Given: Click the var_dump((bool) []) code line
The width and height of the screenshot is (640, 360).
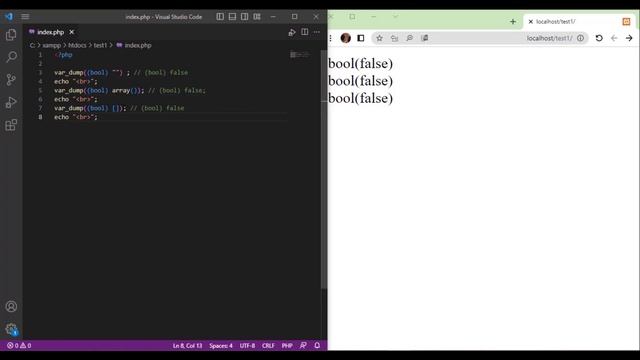Looking at the screenshot, I should 119,108.
